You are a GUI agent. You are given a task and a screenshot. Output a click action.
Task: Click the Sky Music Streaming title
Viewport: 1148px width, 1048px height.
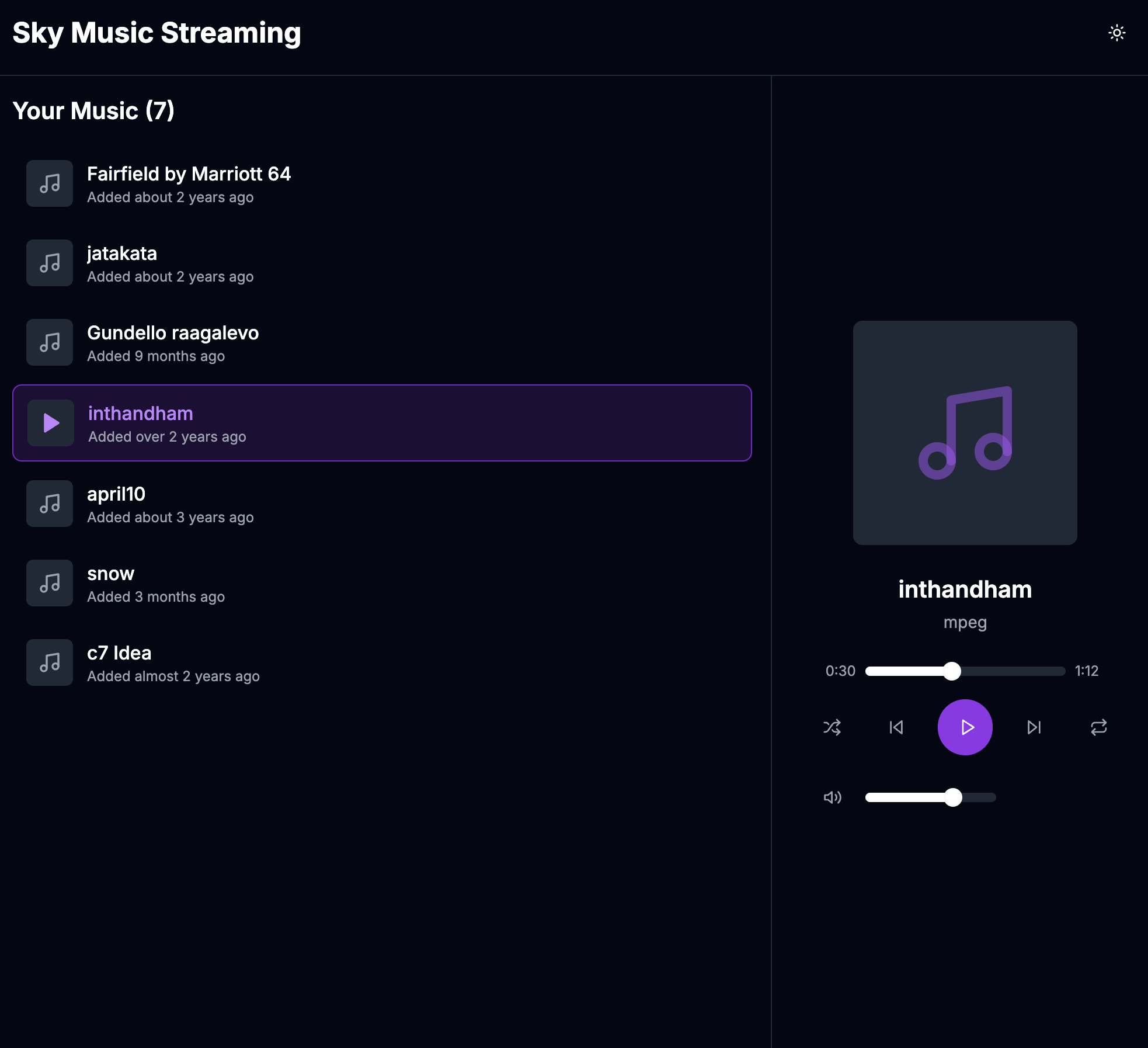coord(156,33)
